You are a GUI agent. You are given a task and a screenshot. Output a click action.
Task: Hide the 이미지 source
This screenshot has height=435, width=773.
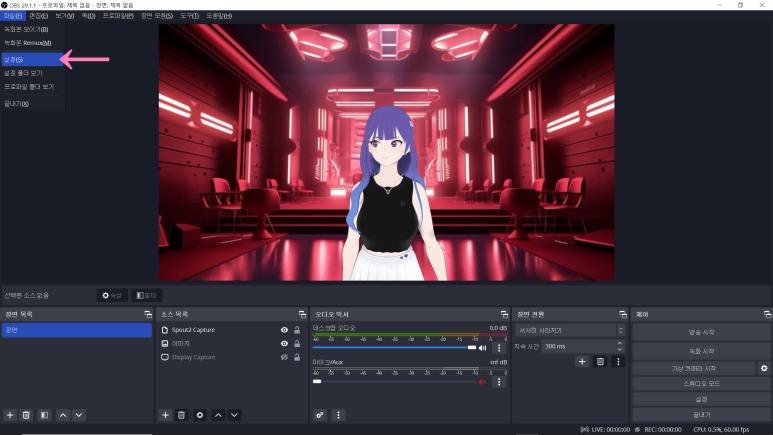click(x=284, y=343)
